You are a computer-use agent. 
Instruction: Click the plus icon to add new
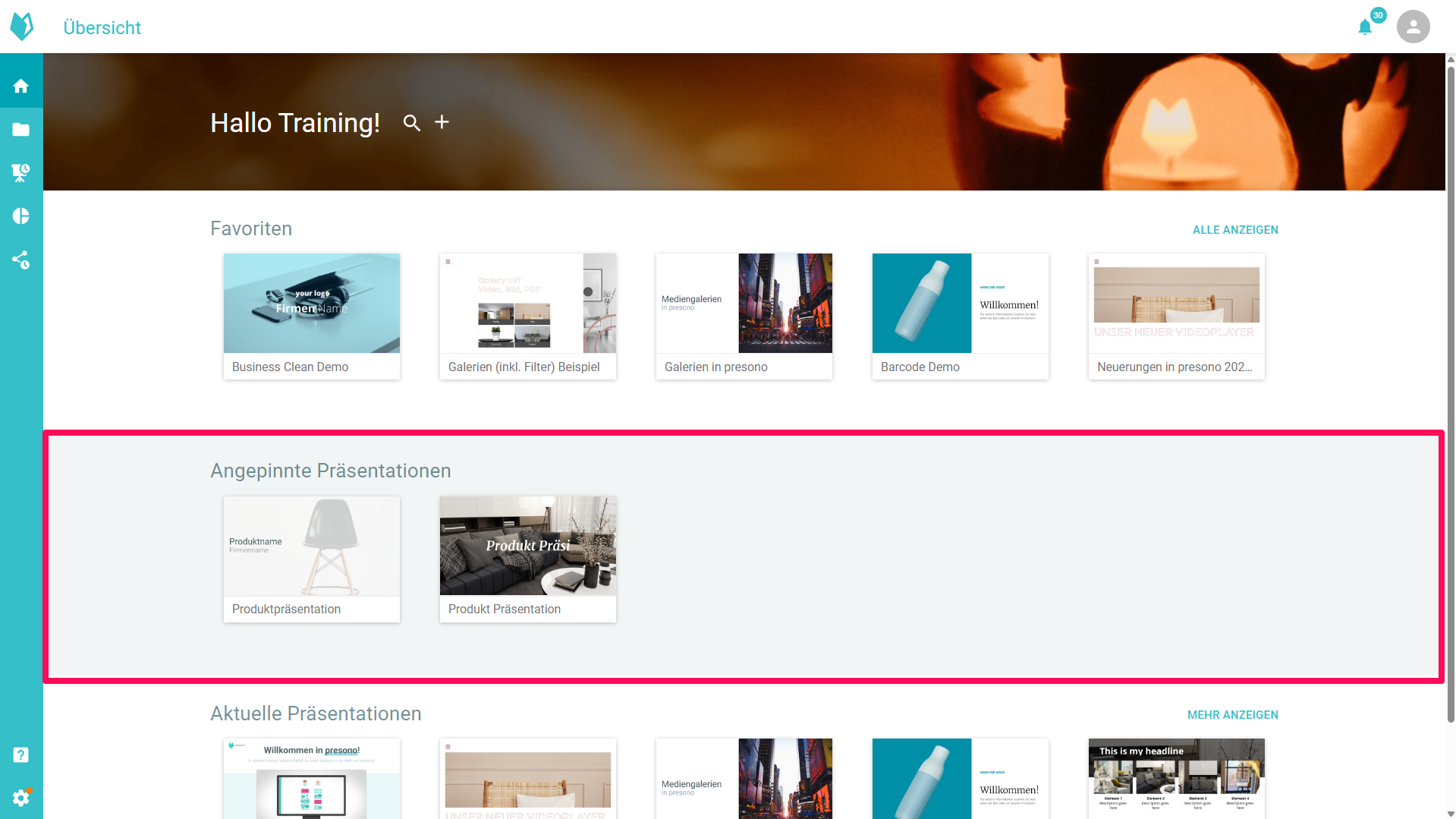point(442,122)
